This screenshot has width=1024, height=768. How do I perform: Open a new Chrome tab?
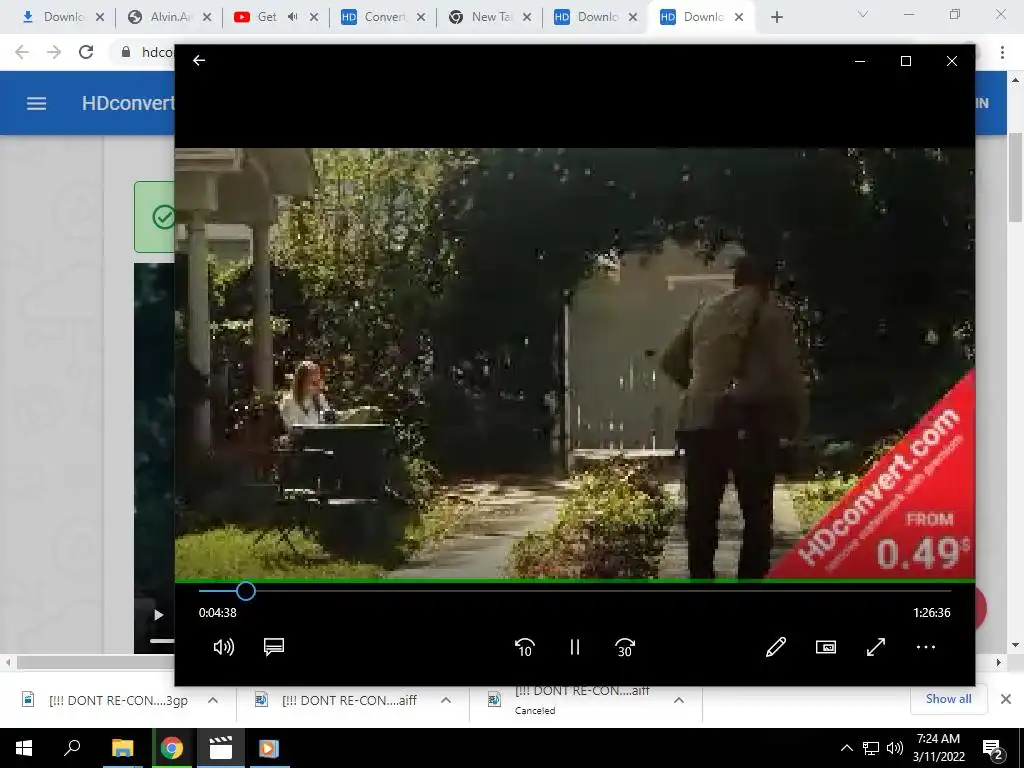tap(776, 17)
